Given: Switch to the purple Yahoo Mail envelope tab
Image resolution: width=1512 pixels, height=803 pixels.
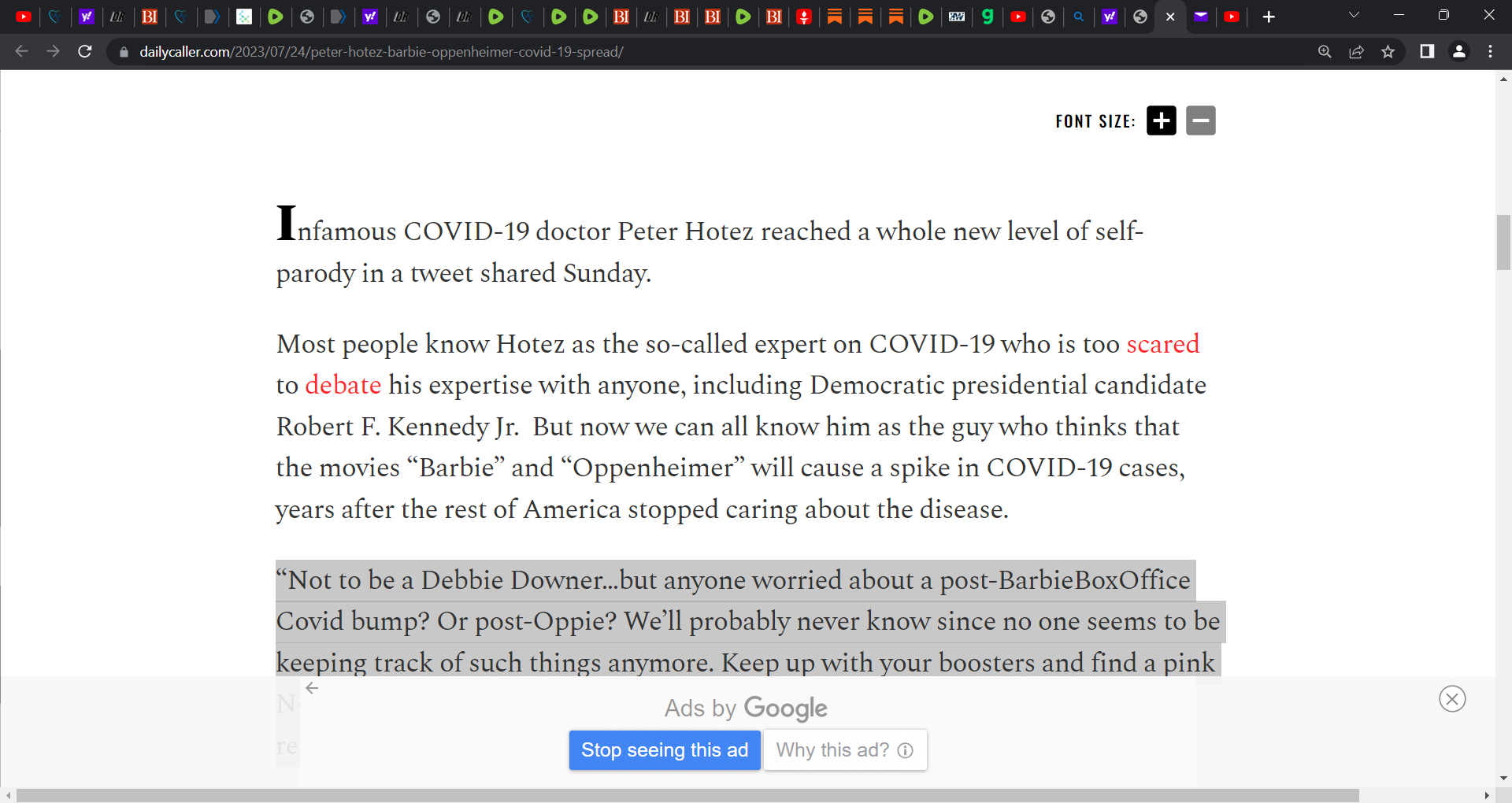Looking at the screenshot, I should (1201, 17).
